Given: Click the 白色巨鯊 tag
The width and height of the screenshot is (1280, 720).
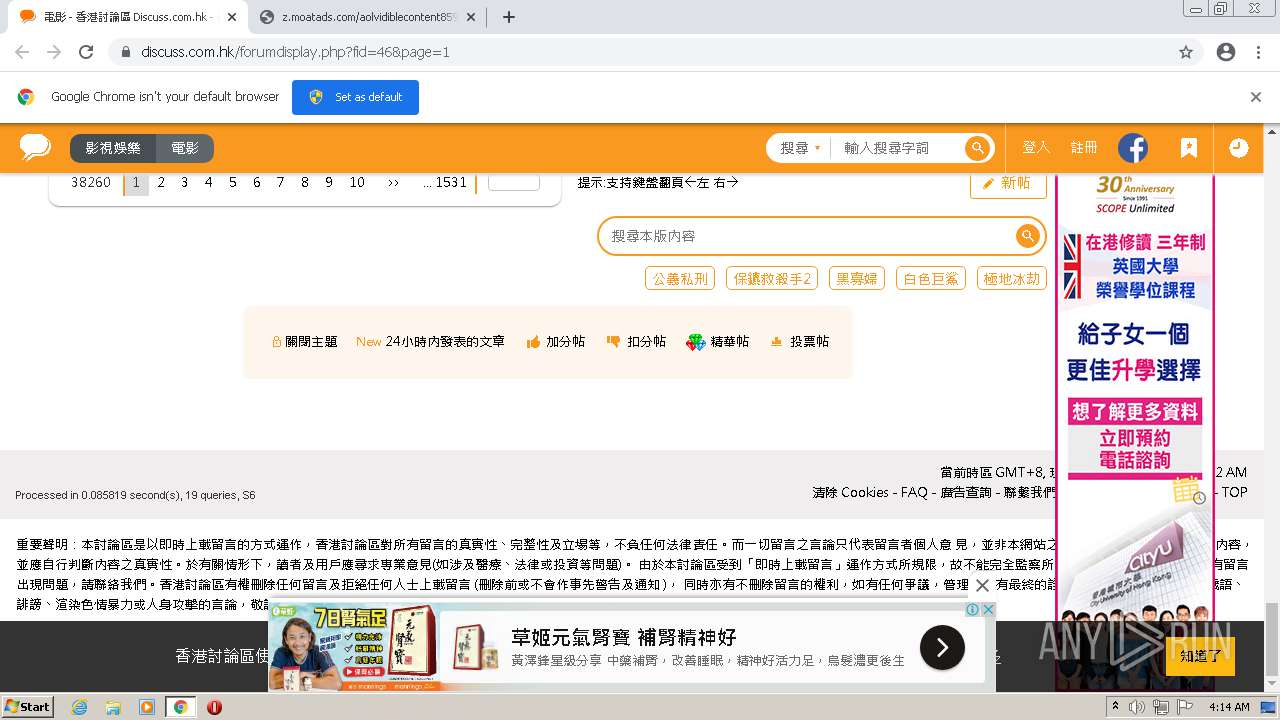Looking at the screenshot, I should pyautogui.click(x=930, y=278).
